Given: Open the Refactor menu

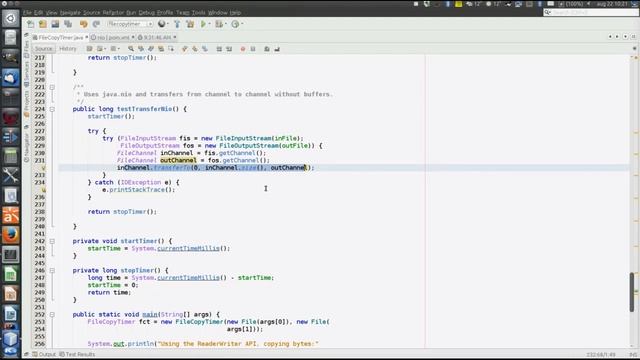Looking at the screenshot, I should click(x=113, y=13).
